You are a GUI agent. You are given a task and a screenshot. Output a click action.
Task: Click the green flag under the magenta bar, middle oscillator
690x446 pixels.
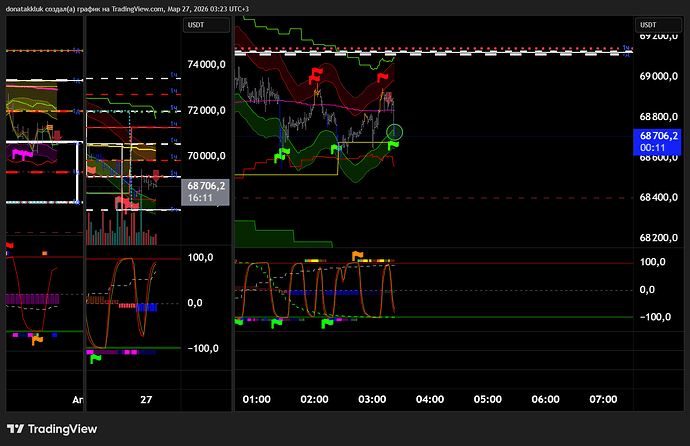[x=95, y=359]
